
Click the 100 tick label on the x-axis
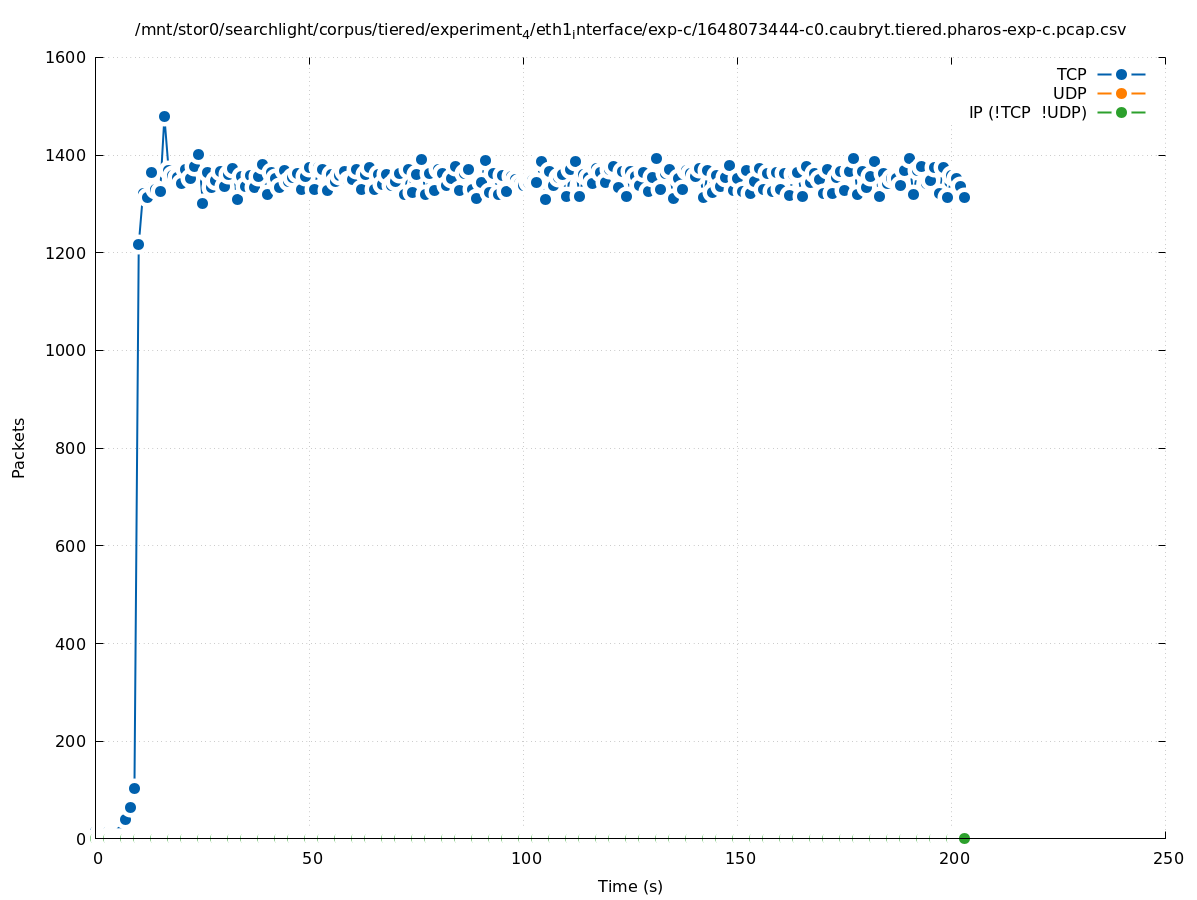coord(526,858)
